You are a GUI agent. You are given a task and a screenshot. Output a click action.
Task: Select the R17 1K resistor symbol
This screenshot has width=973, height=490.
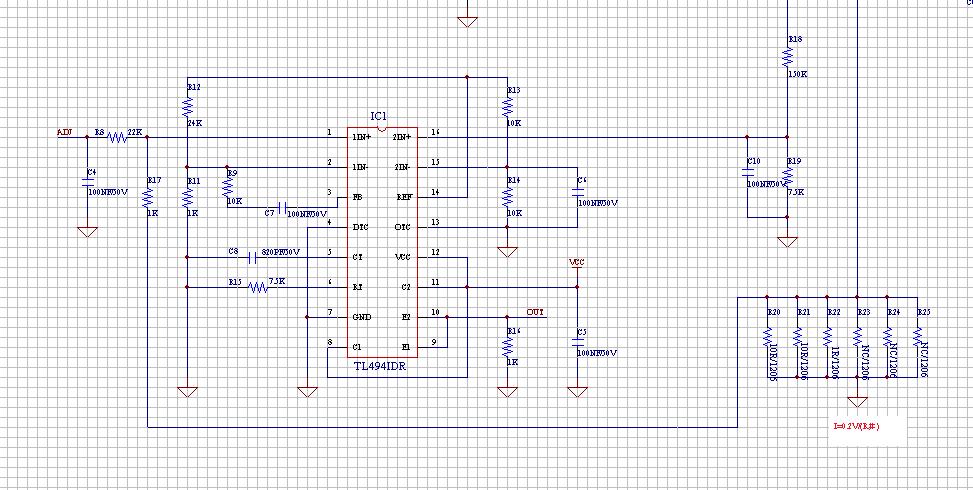coord(147,198)
